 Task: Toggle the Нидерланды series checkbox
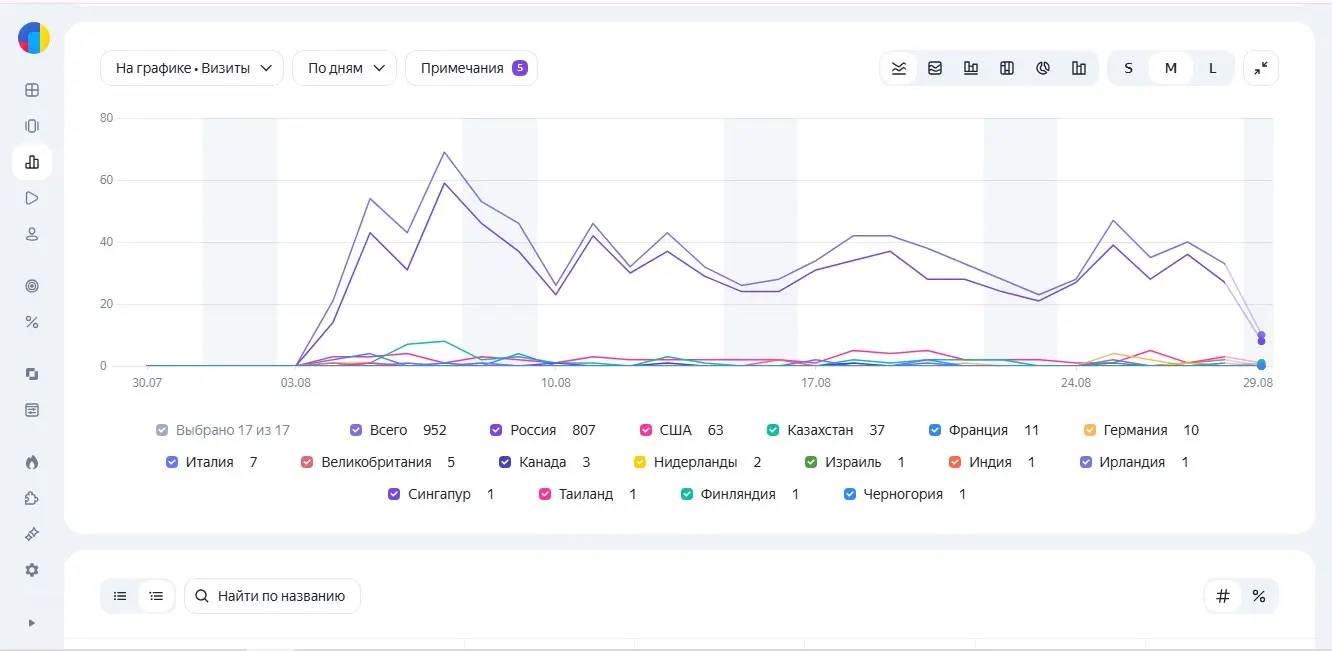coord(640,462)
